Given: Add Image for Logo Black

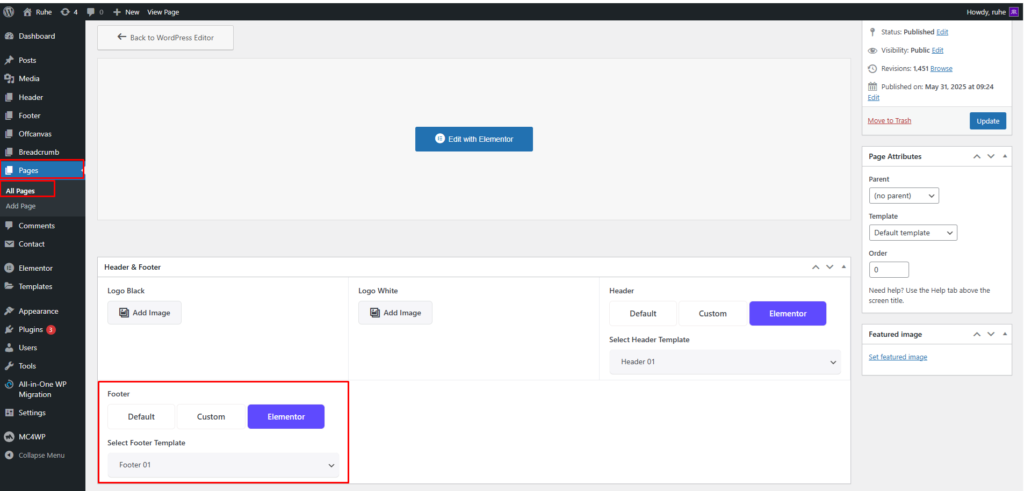Looking at the screenshot, I should tap(144, 313).
